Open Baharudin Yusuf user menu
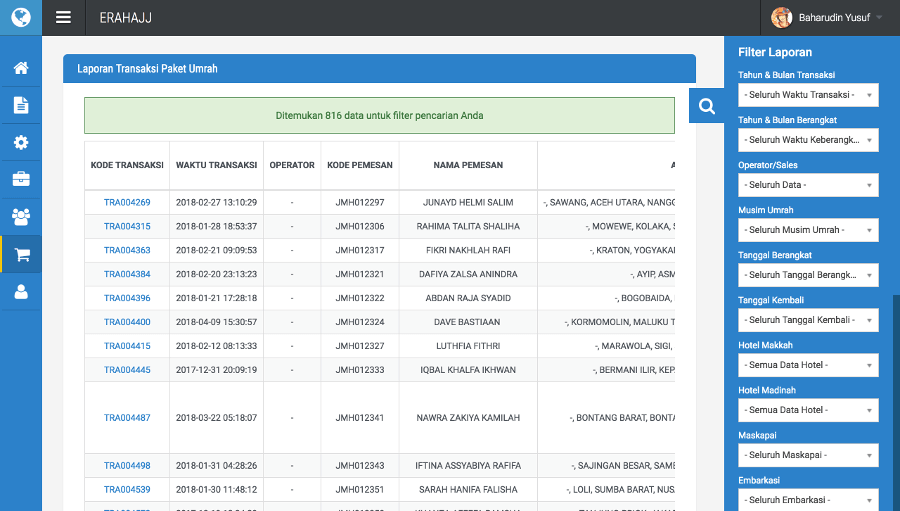This screenshot has height=511, width=900. (827, 17)
